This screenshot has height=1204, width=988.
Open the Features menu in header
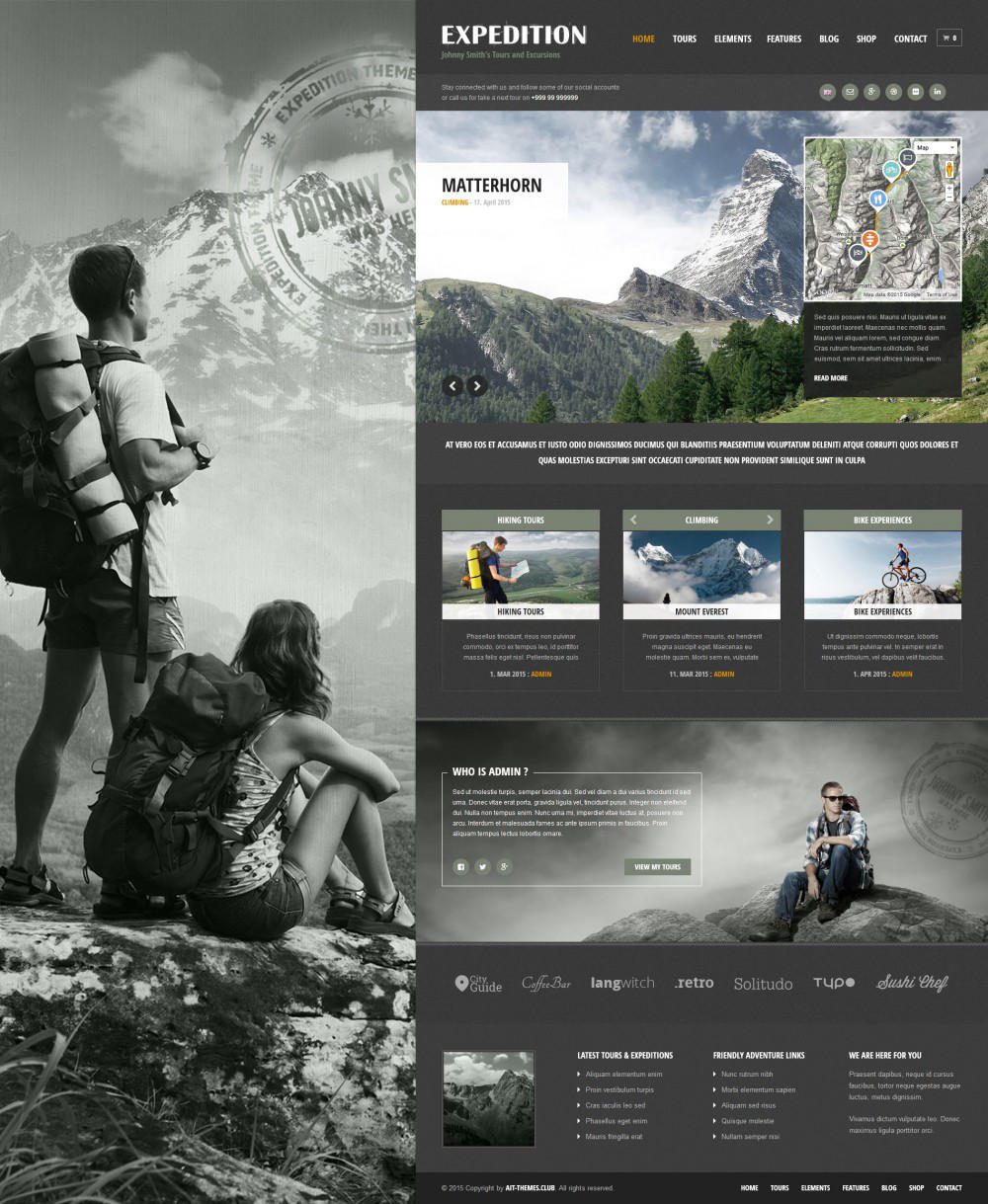pyautogui.click(x=784, y=39)
